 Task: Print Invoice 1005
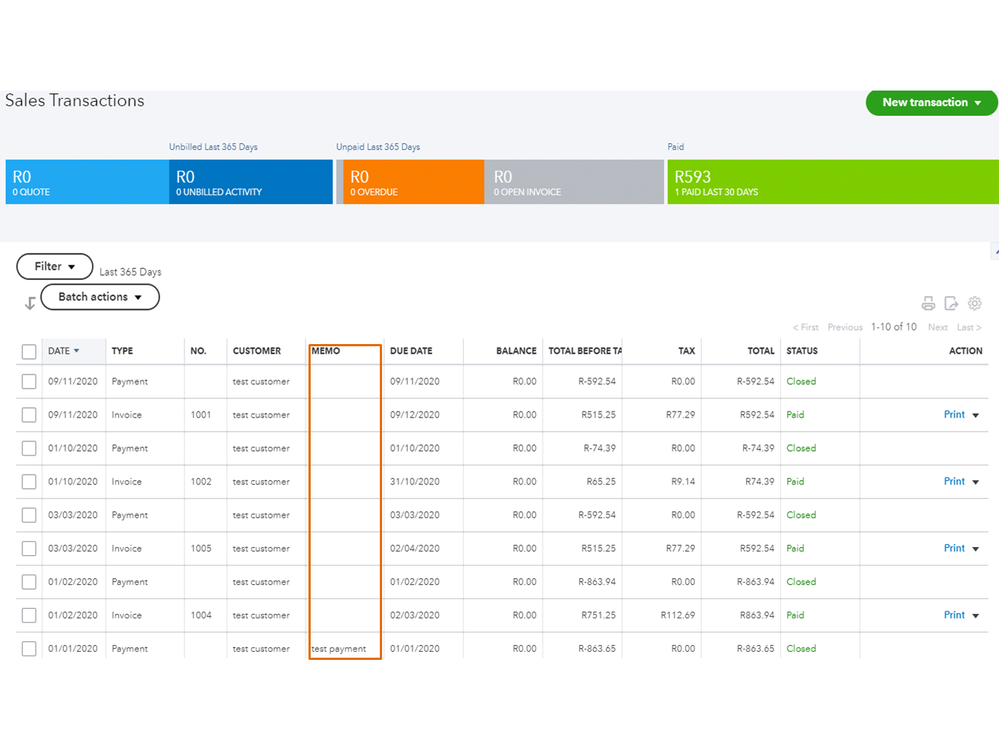954,548
